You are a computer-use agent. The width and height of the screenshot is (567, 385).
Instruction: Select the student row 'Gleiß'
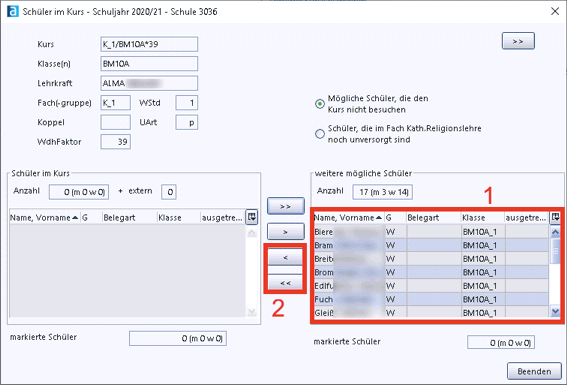coord(431,312)
